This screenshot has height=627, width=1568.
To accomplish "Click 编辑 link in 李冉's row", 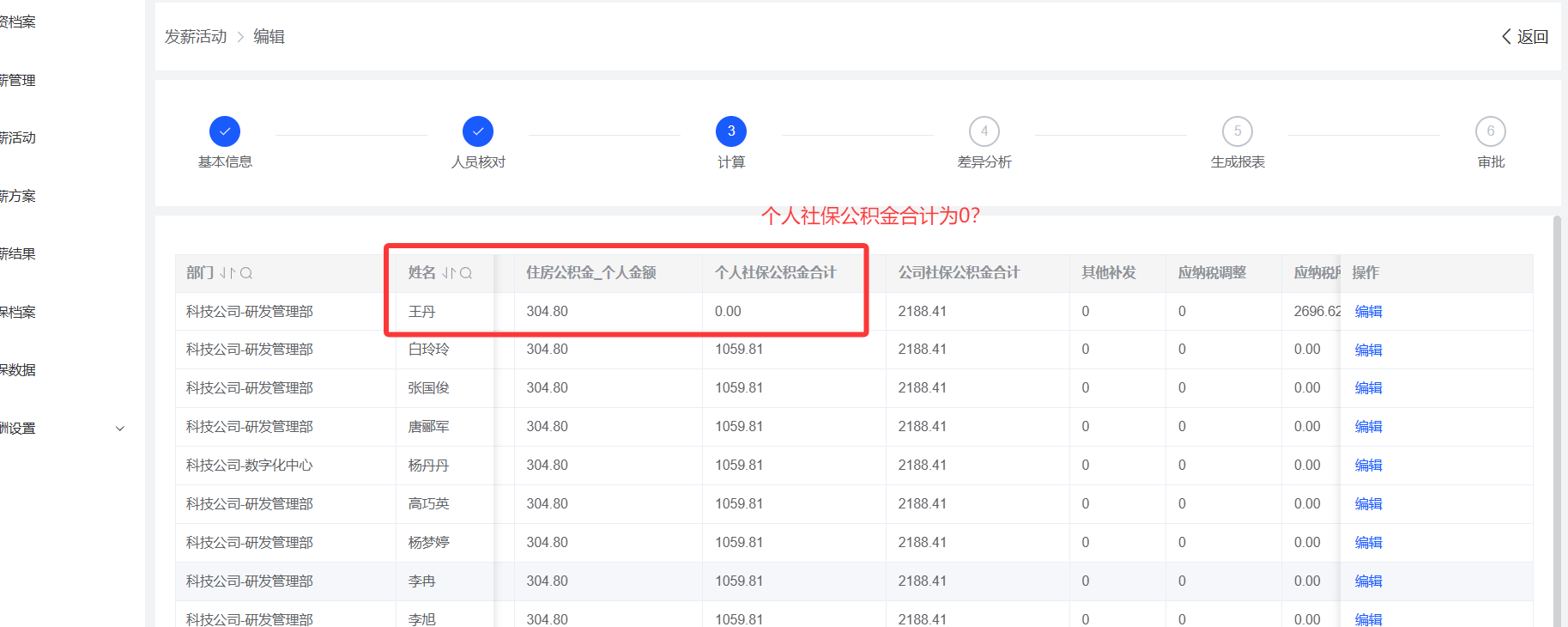I will [1368, 581].
